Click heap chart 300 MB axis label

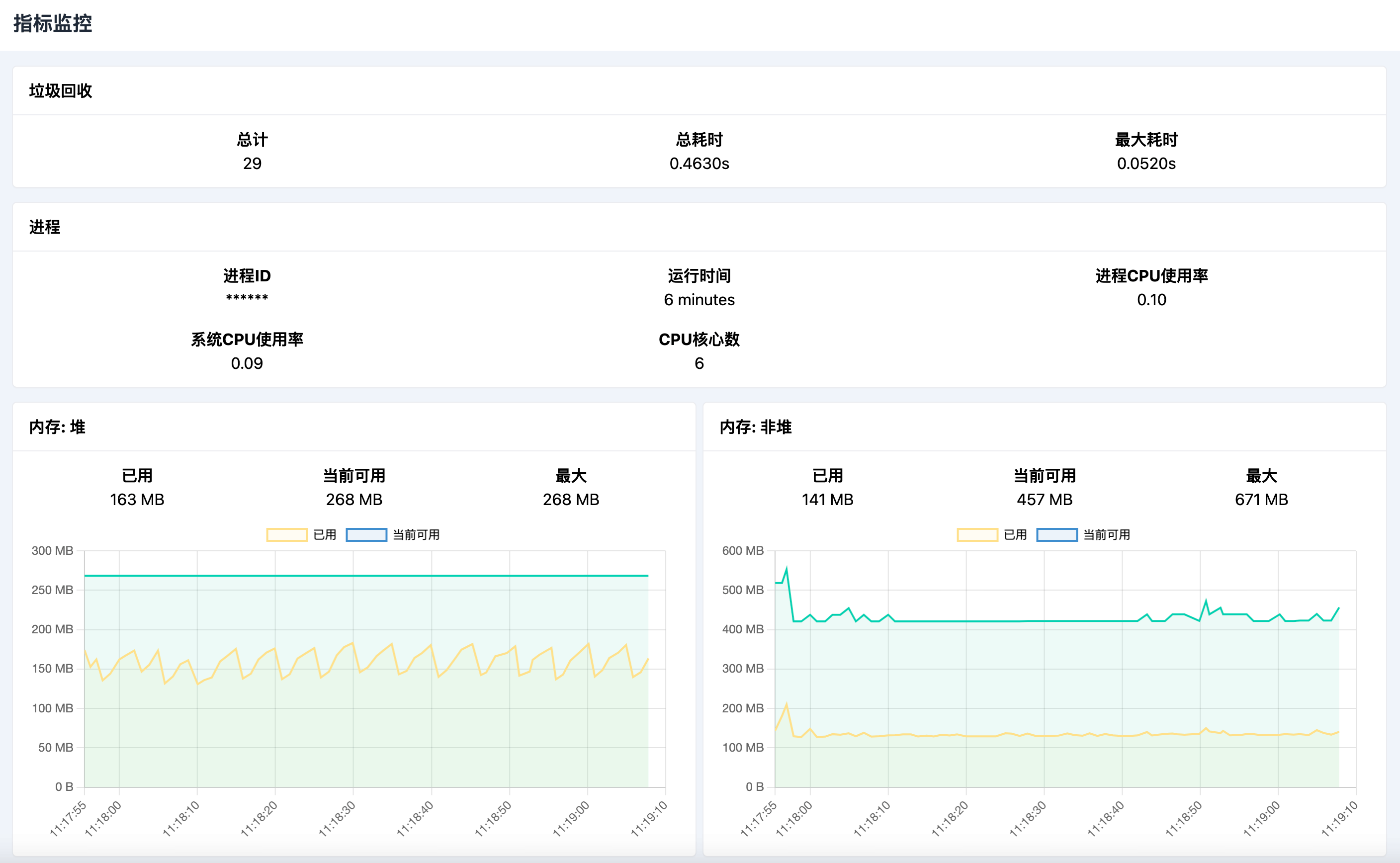pyautogui.click(x=53, y=551)
